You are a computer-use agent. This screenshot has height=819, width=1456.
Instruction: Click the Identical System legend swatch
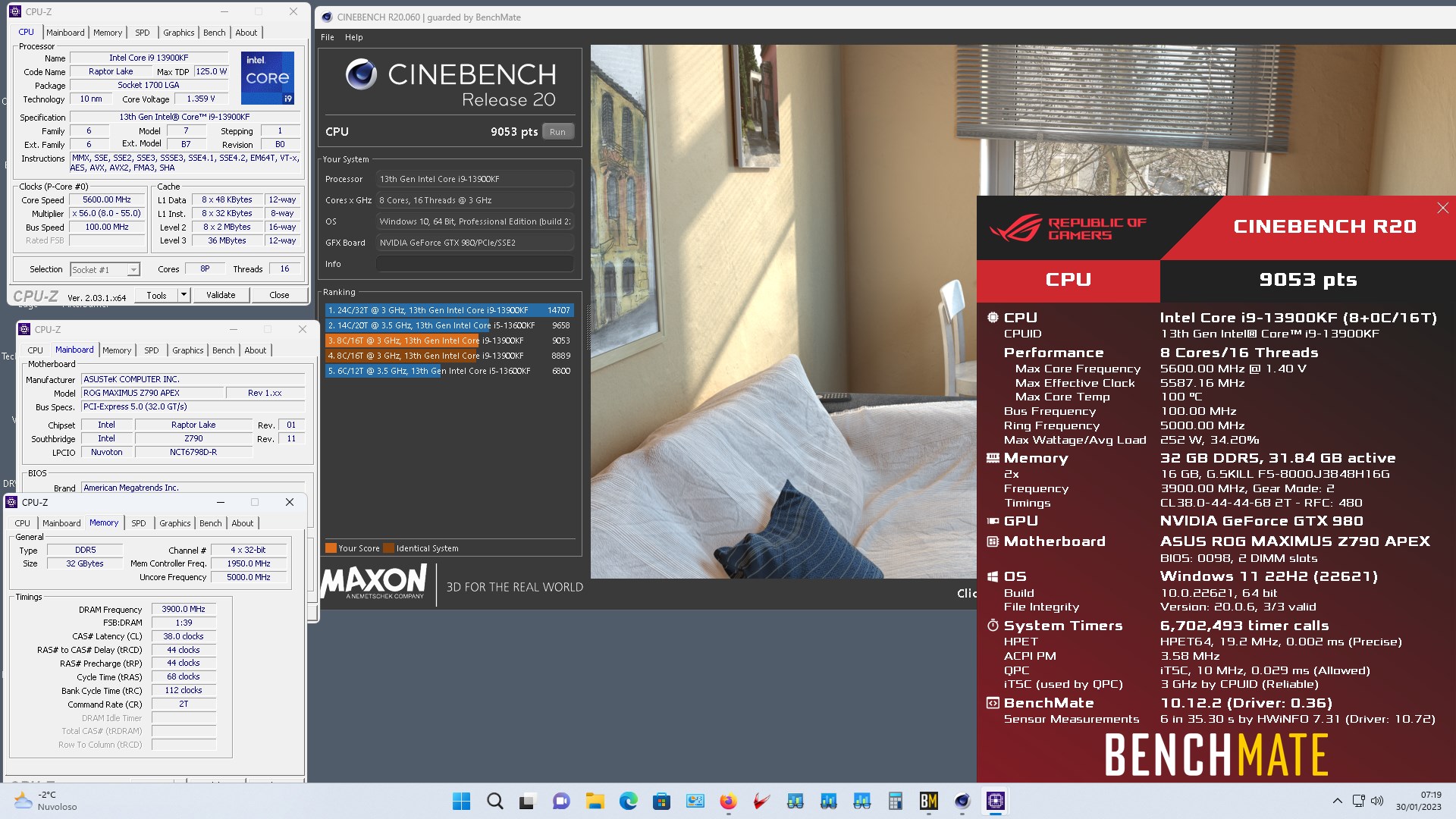click(x=389, y=548)
